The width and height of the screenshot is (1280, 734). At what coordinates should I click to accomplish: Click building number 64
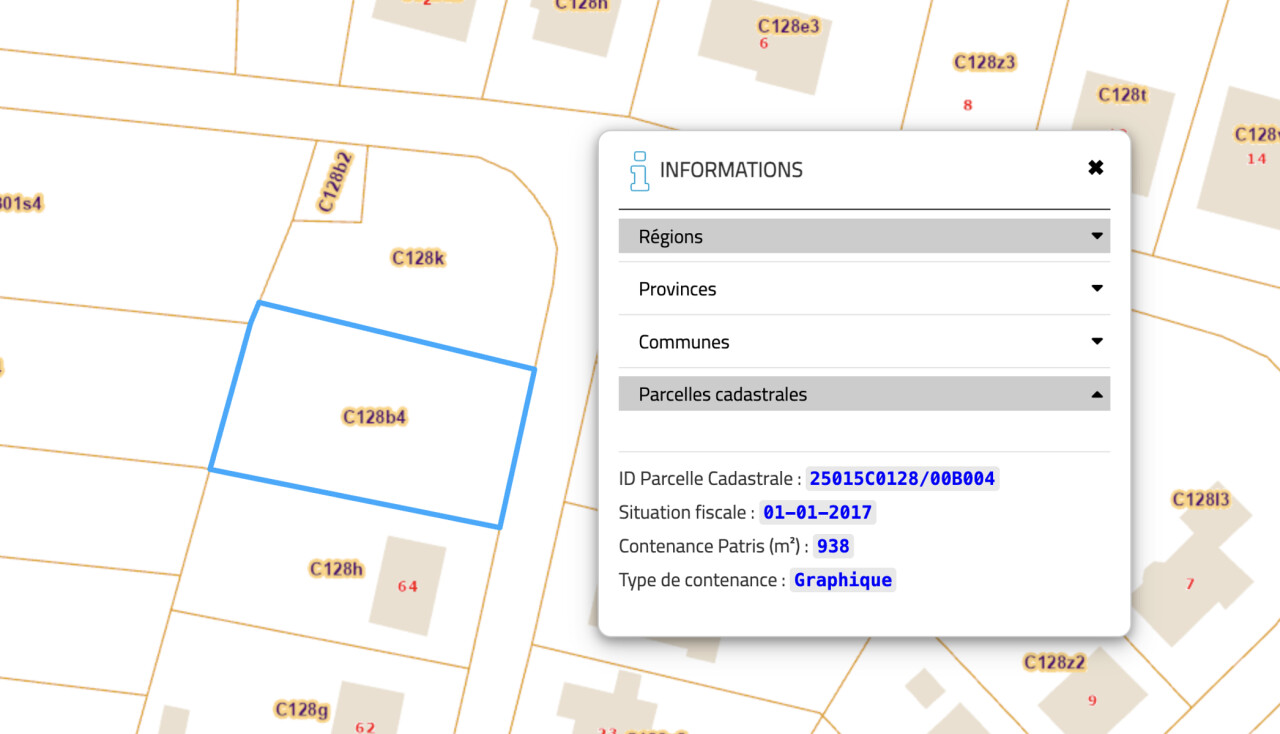407,587
